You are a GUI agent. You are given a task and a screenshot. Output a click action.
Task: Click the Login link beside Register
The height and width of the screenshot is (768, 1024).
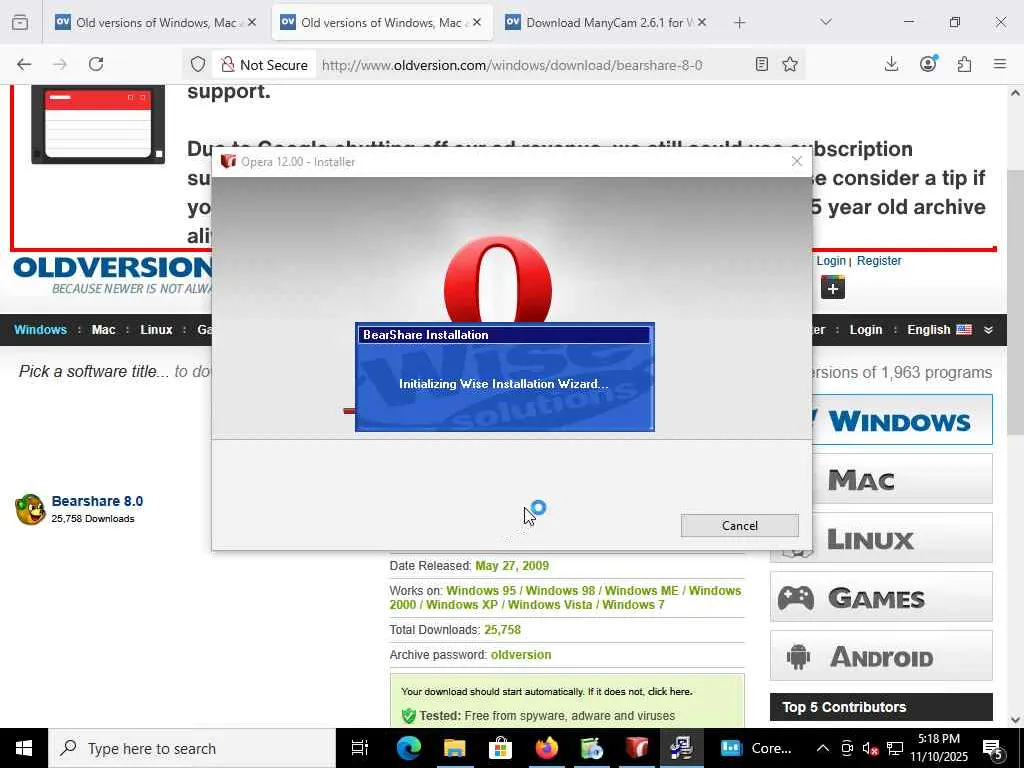831,261
